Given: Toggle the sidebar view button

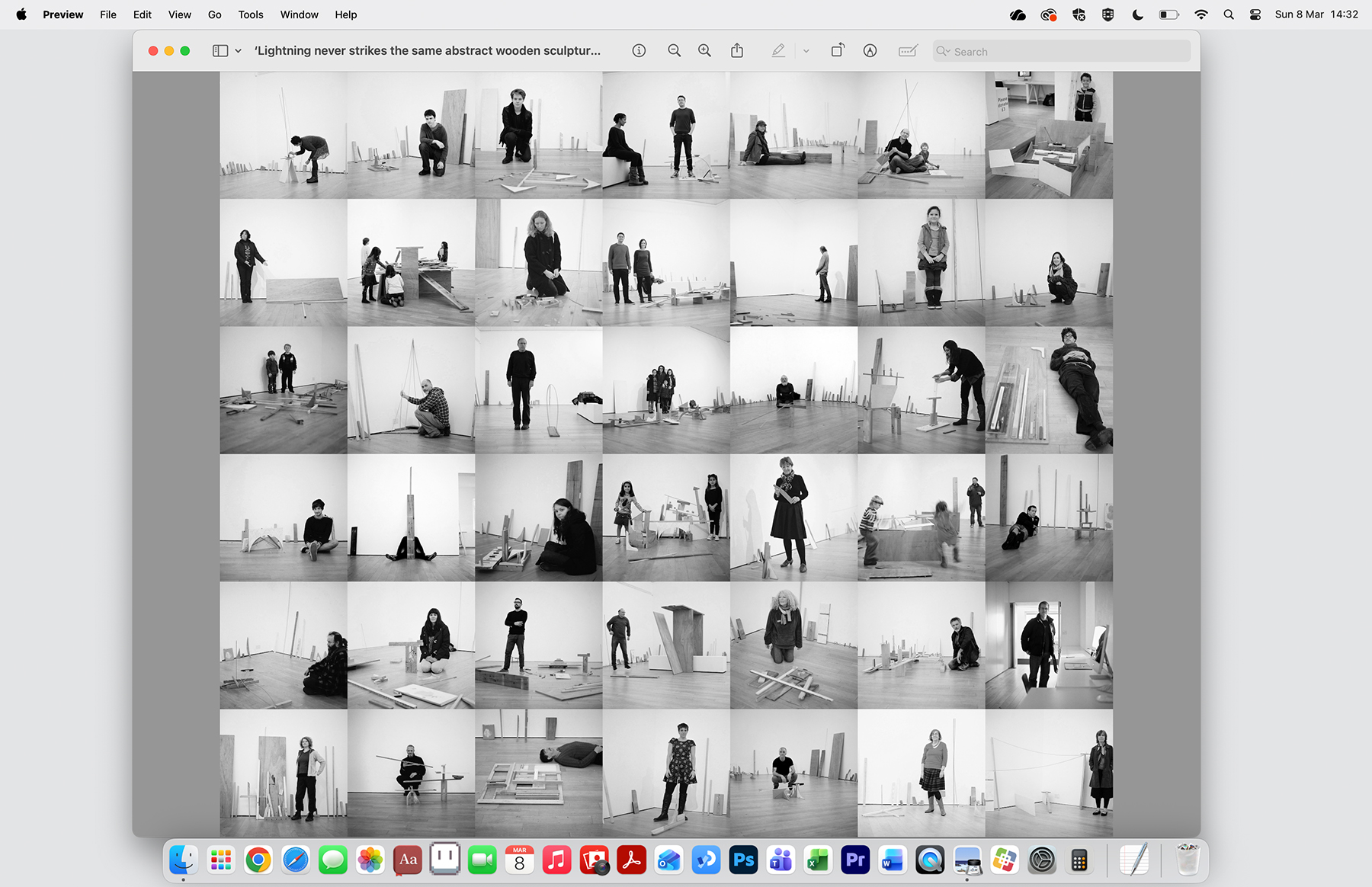Looking at the screenshot, I should (x=220, y=51).
